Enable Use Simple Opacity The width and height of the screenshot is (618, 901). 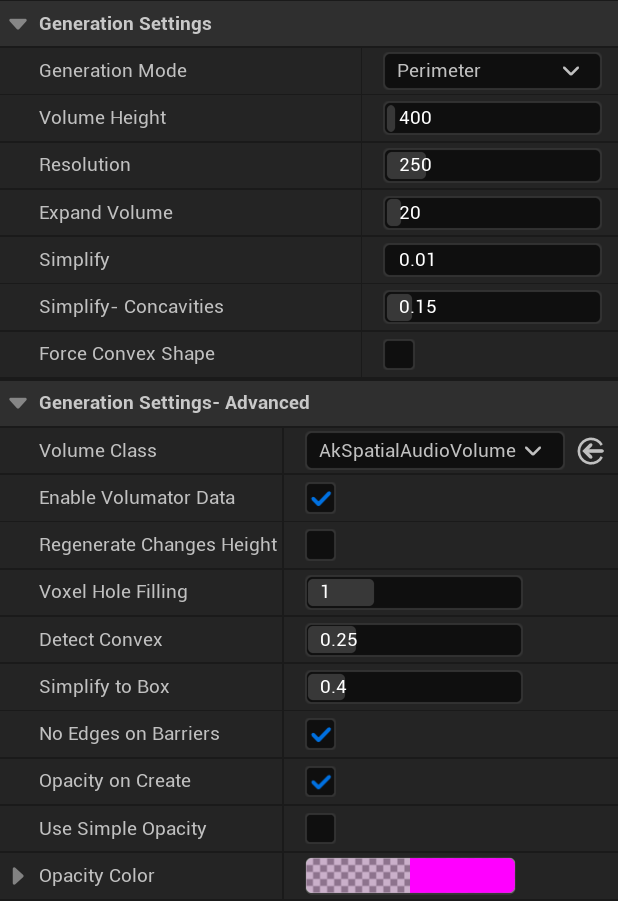pyautogui.click(x=320, y=828)
